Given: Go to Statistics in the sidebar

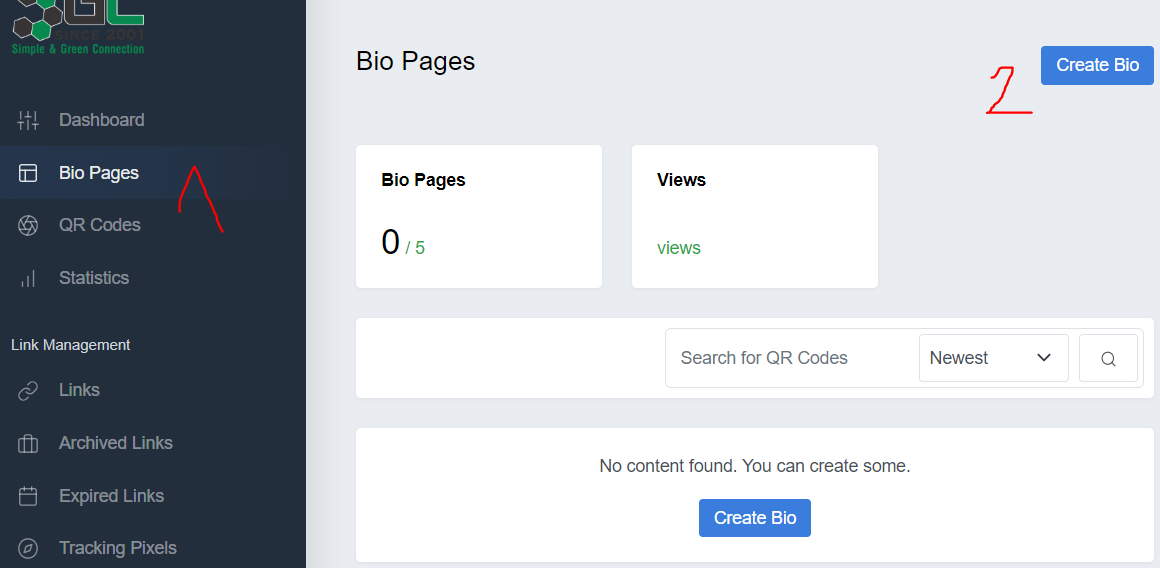Looking at the screenshot, I should click(94, 278).
